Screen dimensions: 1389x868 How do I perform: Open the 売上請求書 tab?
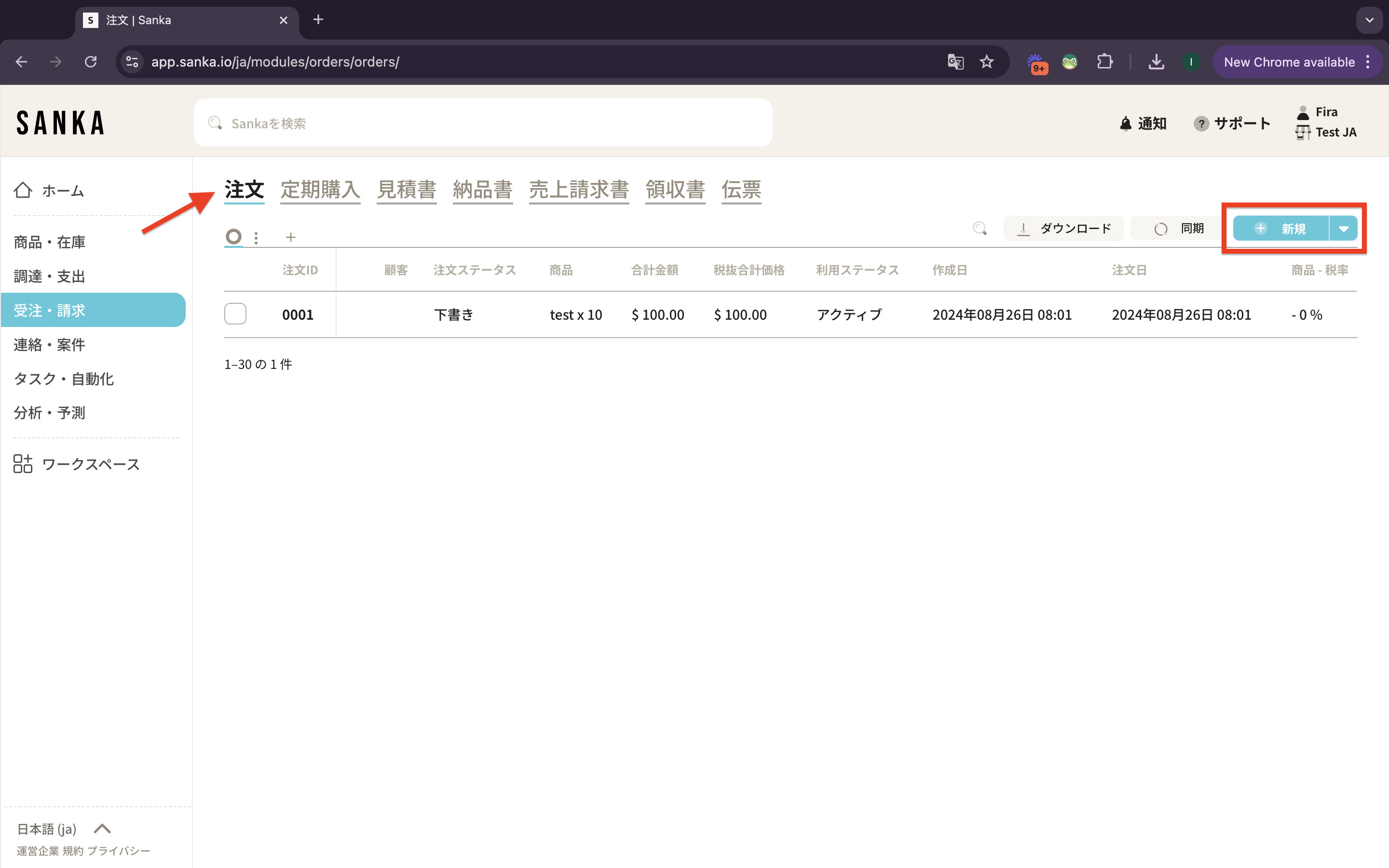[579, 190]
